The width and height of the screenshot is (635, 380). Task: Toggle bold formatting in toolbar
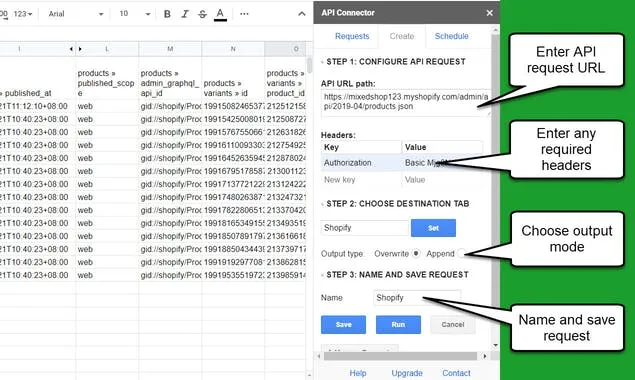pyautogui.click(x=167, y=14)
